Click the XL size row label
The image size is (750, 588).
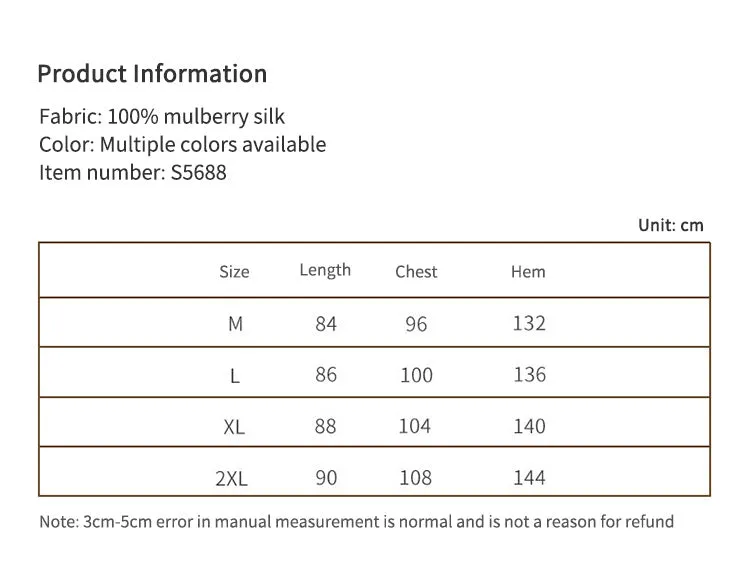pyautogui.click(x=234, y=427)
